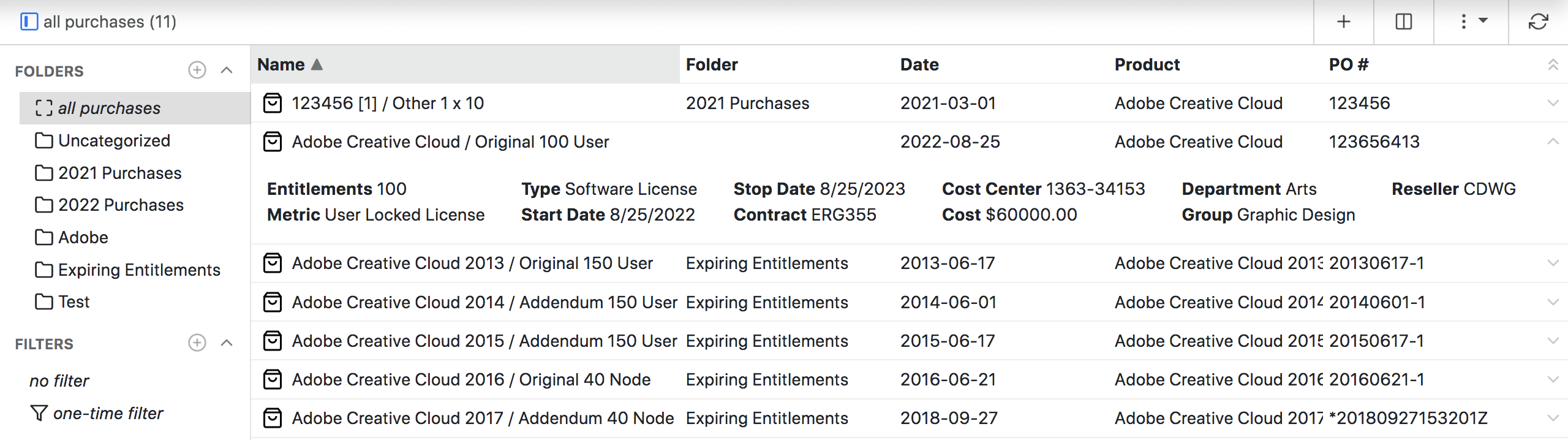Add a new purchase with the plus toolbar icon
This screenshot has width=1568, height=440.
[x=1343, y=21]
